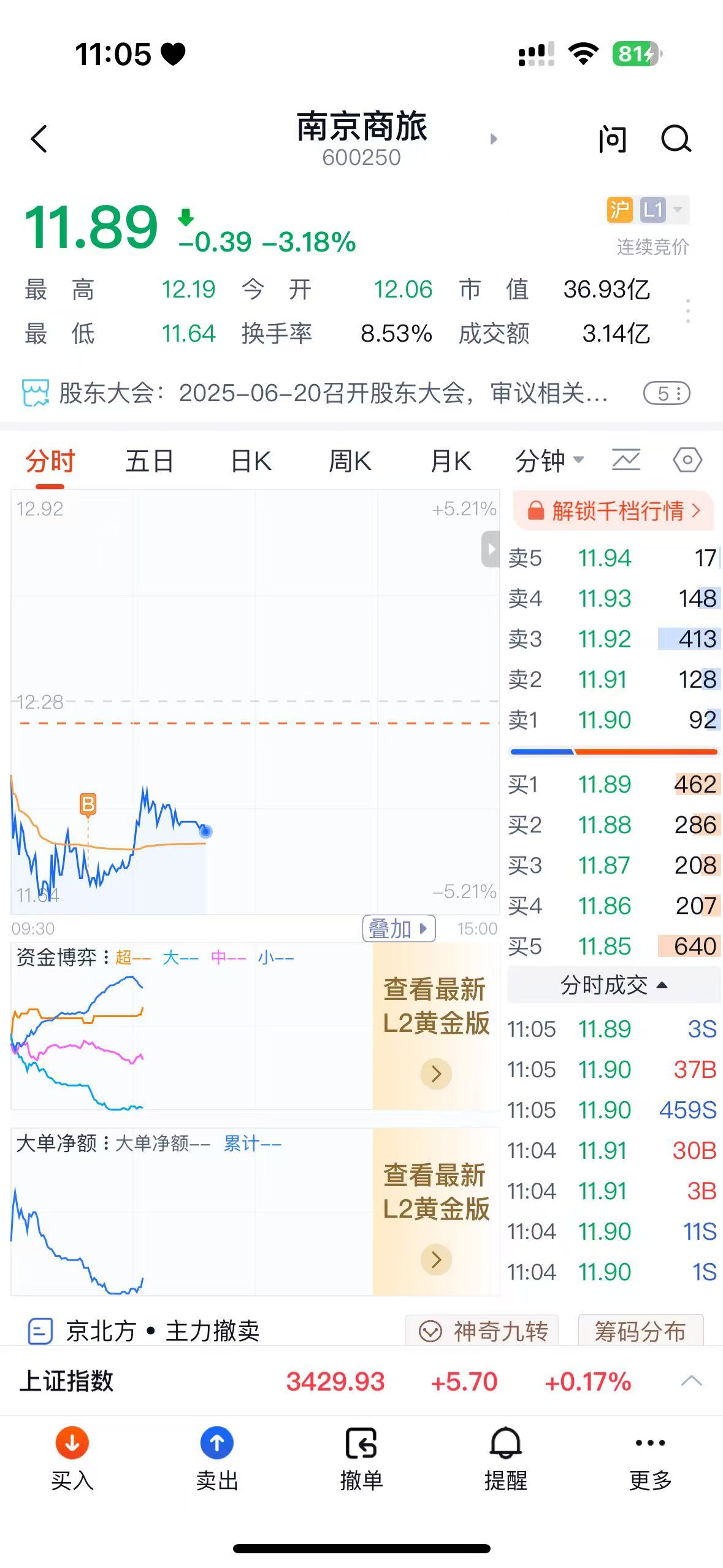Toggle the 神奇九转 indicator
This screenshot has height=1568, width=723.
tap(482, 1331)
